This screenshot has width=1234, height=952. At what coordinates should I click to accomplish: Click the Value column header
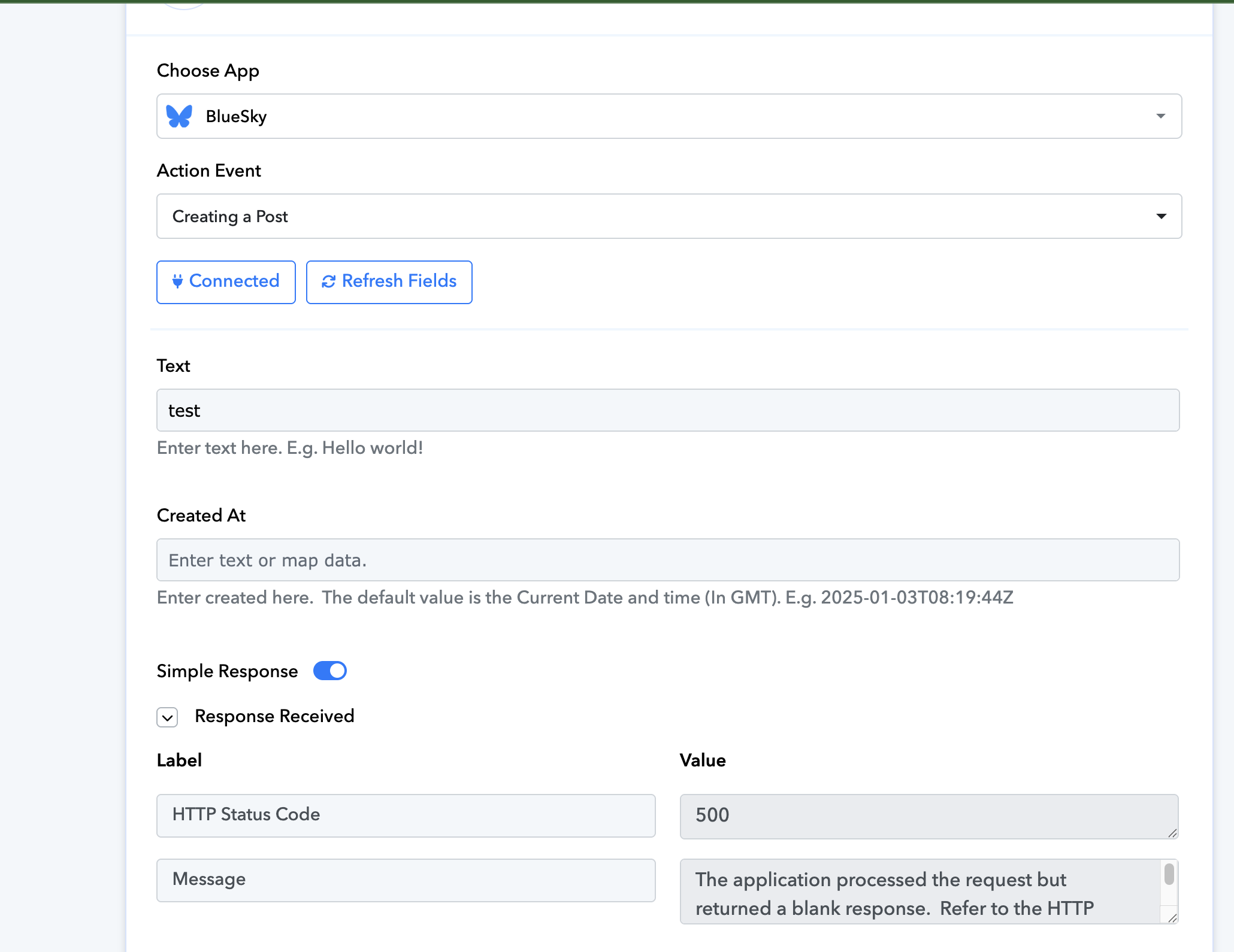[703, 760]
